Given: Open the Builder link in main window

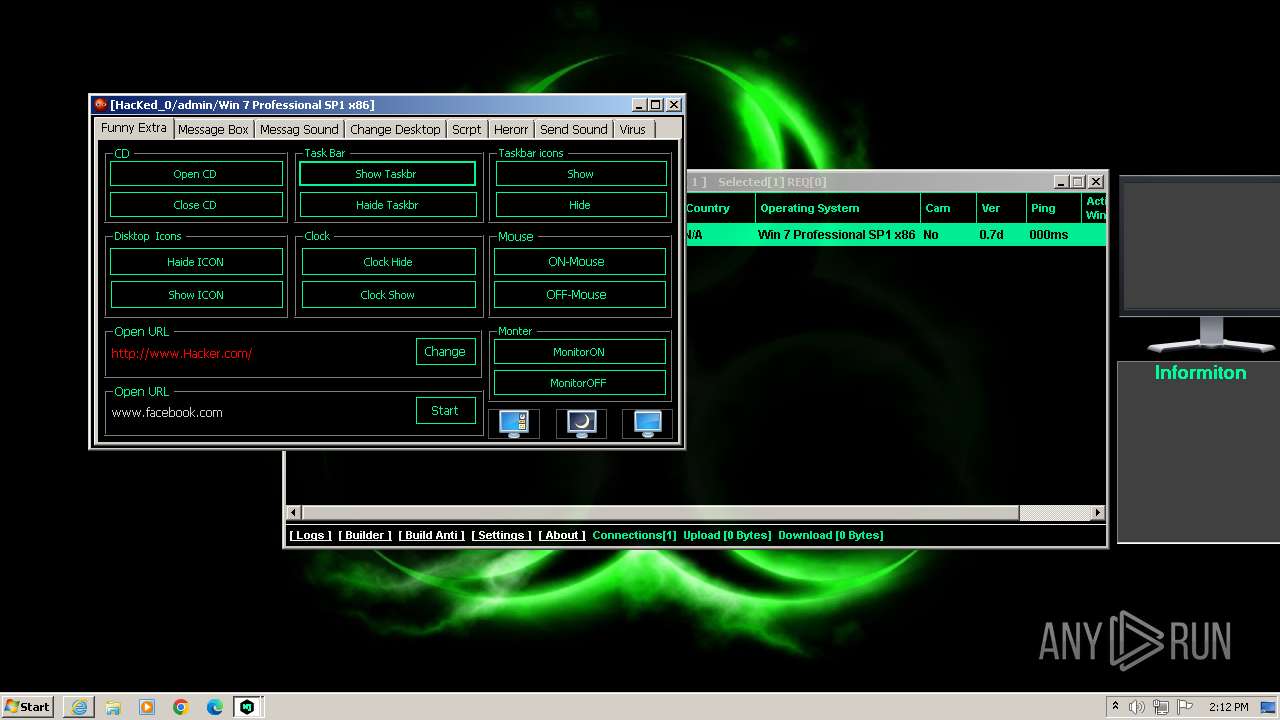Looking at the screenshot, I should 365,536.
